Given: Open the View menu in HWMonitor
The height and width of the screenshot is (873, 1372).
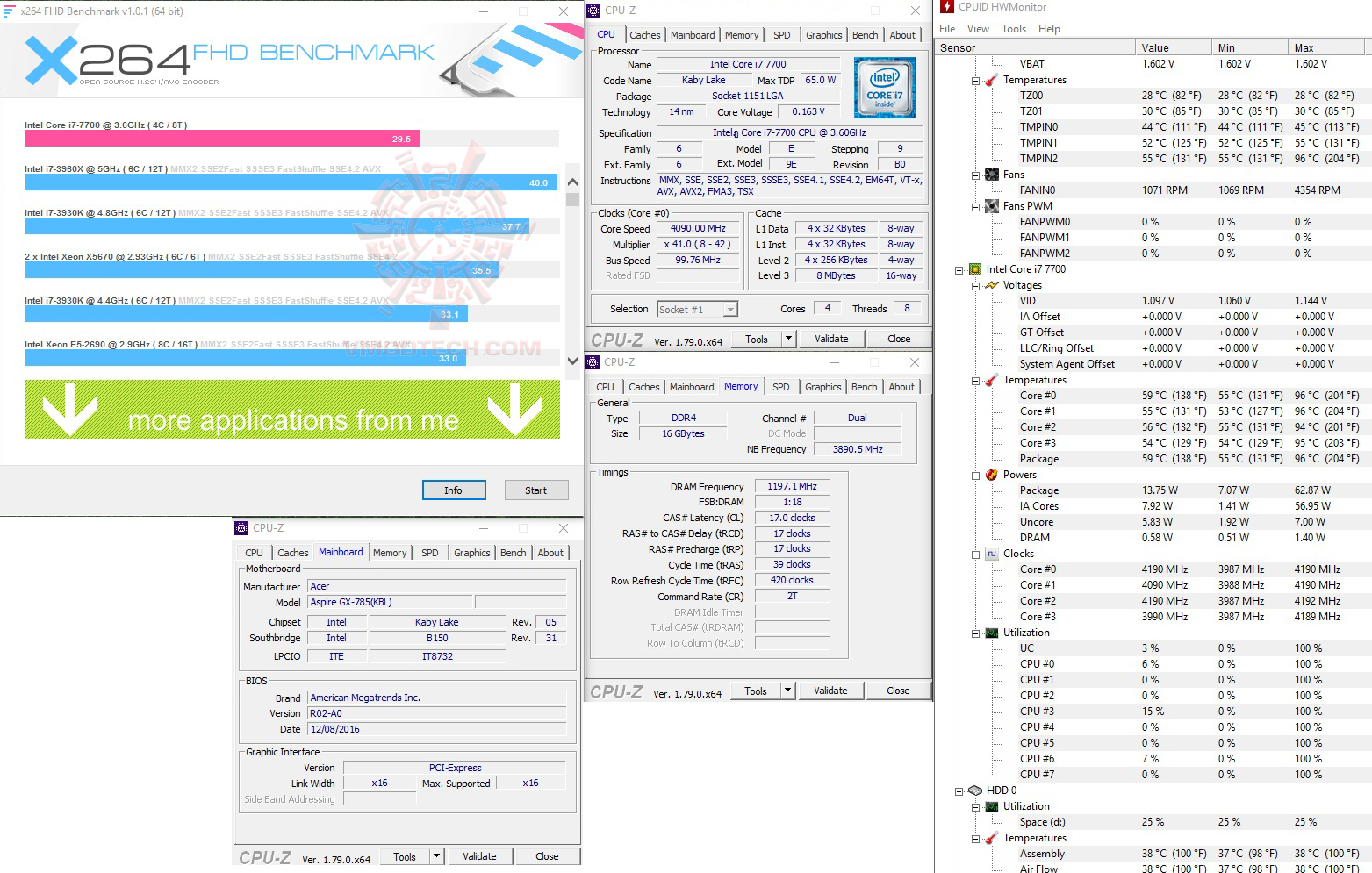Looking at the screenshot, I should [978, 29].
